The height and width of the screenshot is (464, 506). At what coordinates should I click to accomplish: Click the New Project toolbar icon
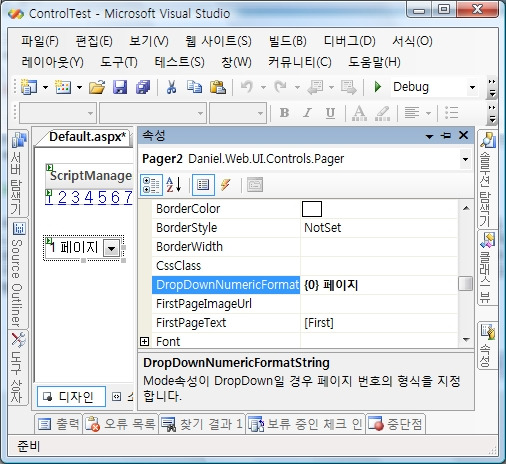[29, 87]
